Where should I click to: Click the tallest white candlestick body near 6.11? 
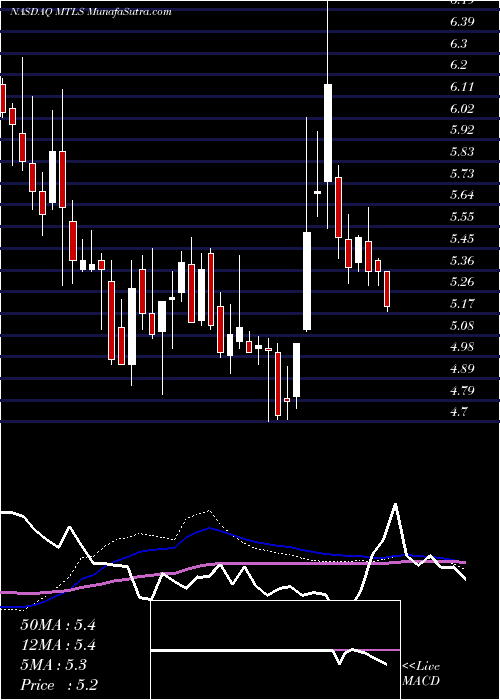(x=328, y=133)
